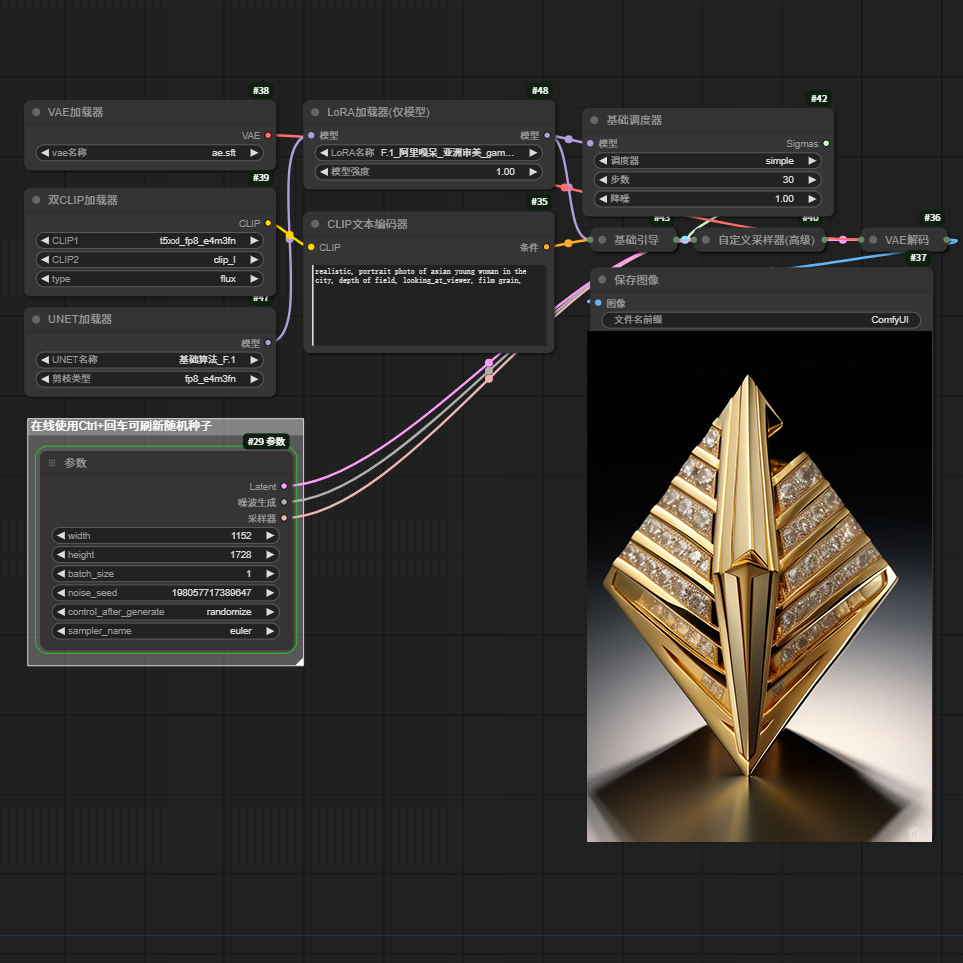The image size is (963, 963).
Task: Click the #29 参数 badge
Action: pos(266,442)
